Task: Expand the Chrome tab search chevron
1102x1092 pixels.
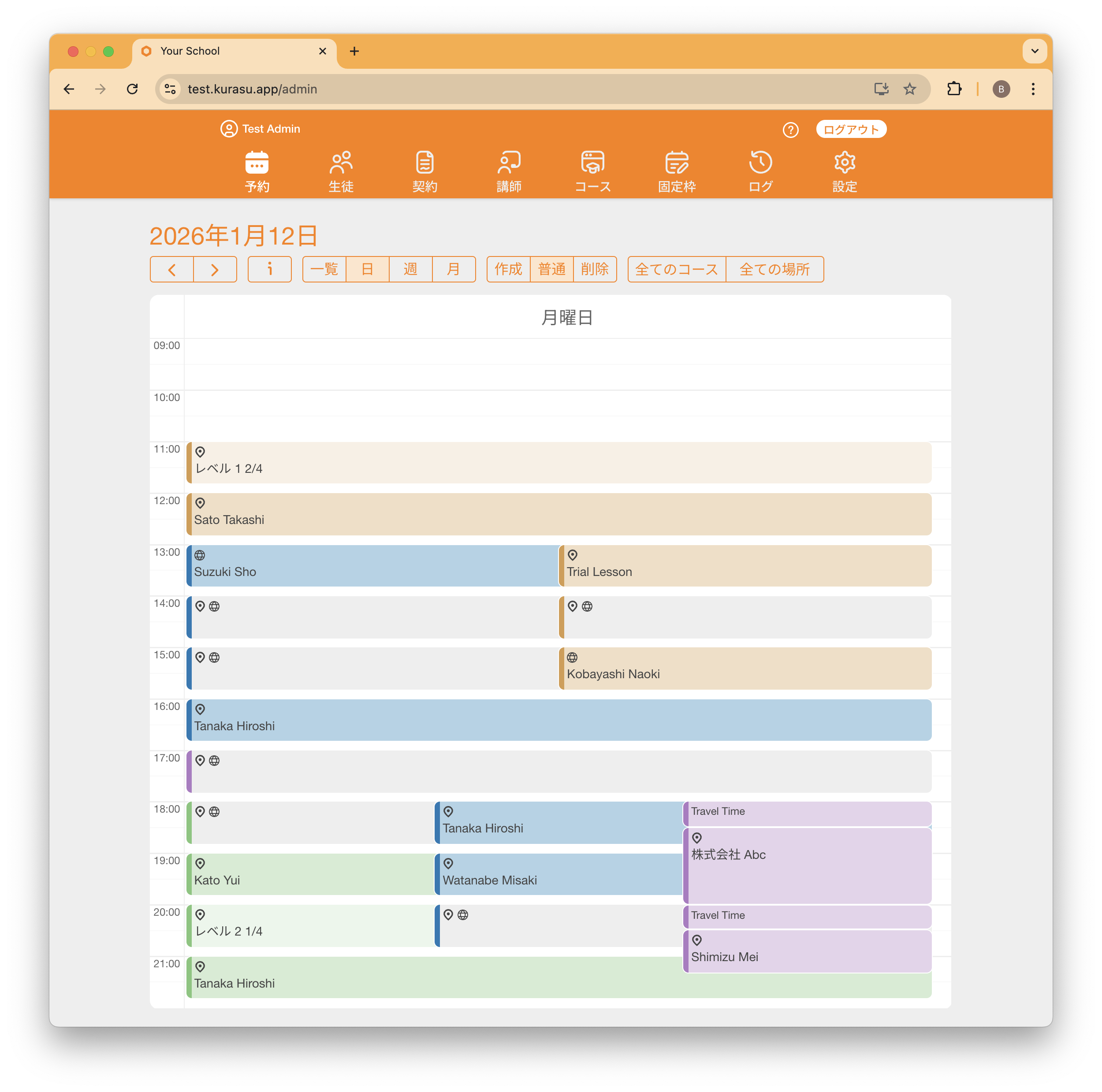Action: (x=1034, y=51)
